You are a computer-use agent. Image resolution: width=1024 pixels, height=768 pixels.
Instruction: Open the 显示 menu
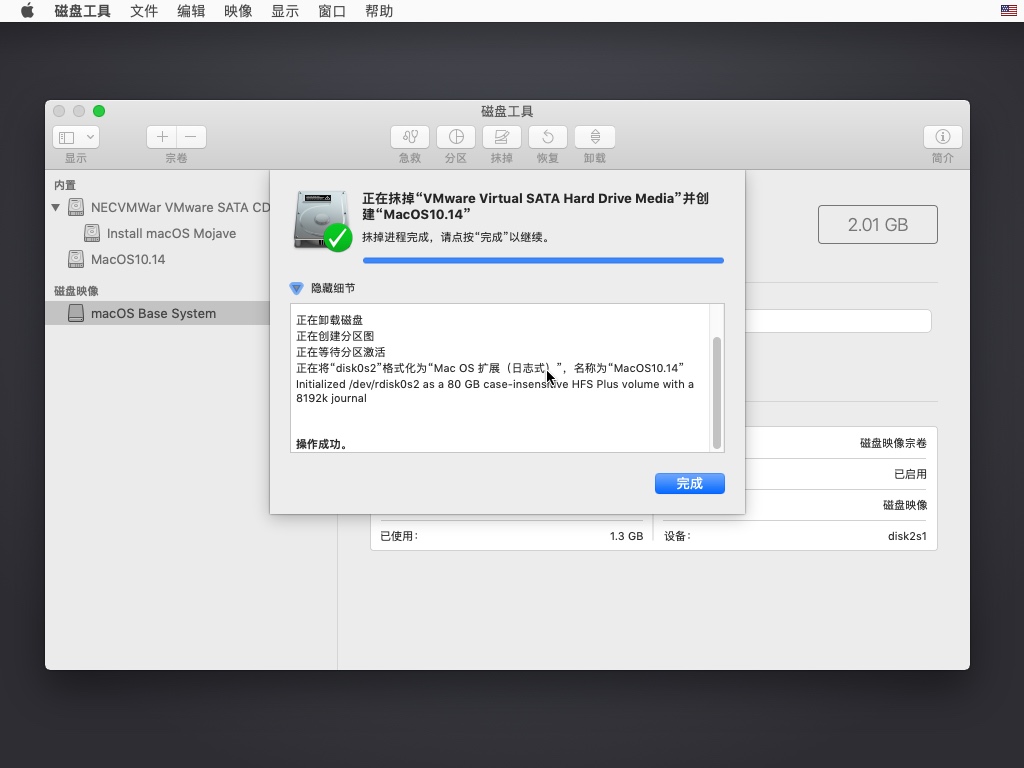coord(285,11)
